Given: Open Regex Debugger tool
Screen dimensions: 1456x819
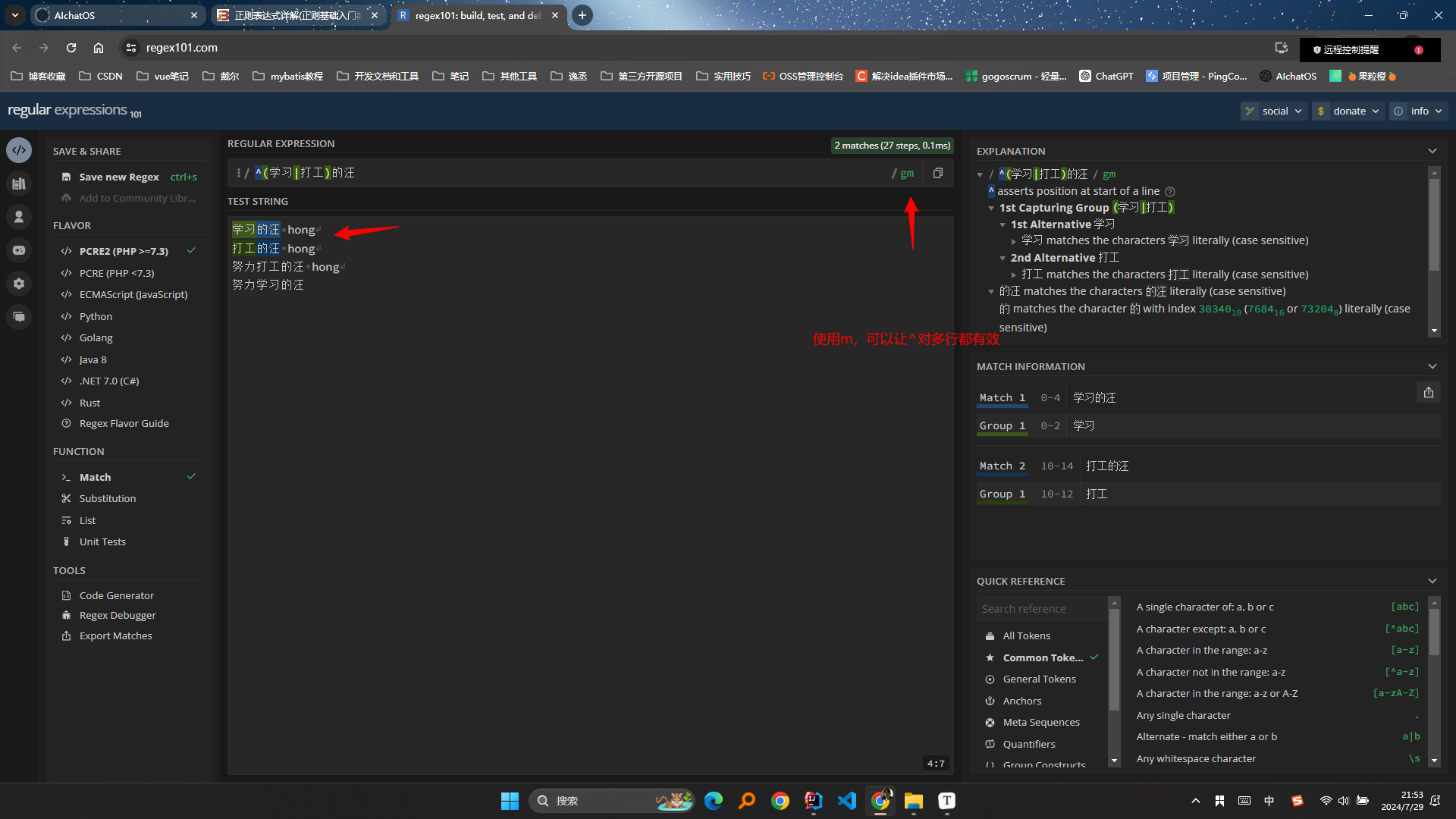Looking at the screenshot, I should [x=118, y=615].
